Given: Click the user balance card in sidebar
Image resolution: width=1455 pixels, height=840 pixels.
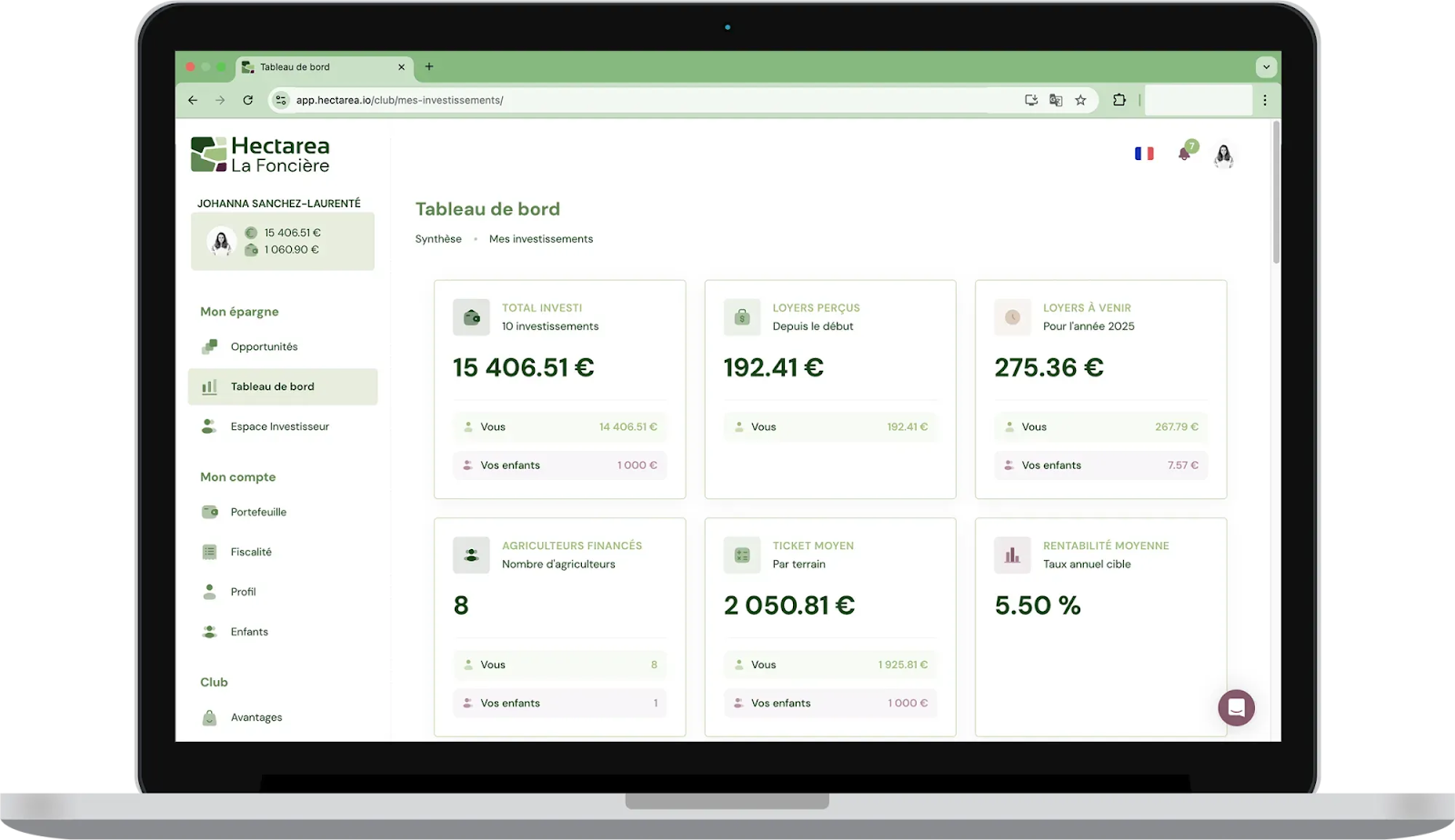Looking at the screenshot, I should click(283, 241).
